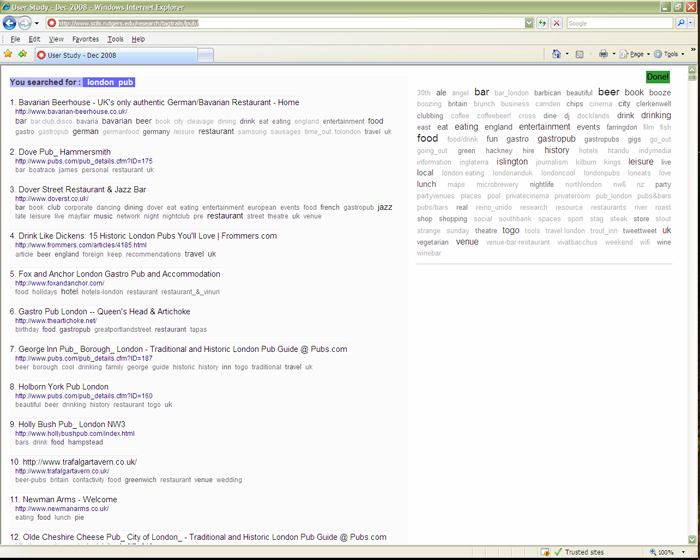The width and height of the screenshot is (700, 560).
Task: Click the Print icon
Action: pyautogui.click(x=603, y=54)
